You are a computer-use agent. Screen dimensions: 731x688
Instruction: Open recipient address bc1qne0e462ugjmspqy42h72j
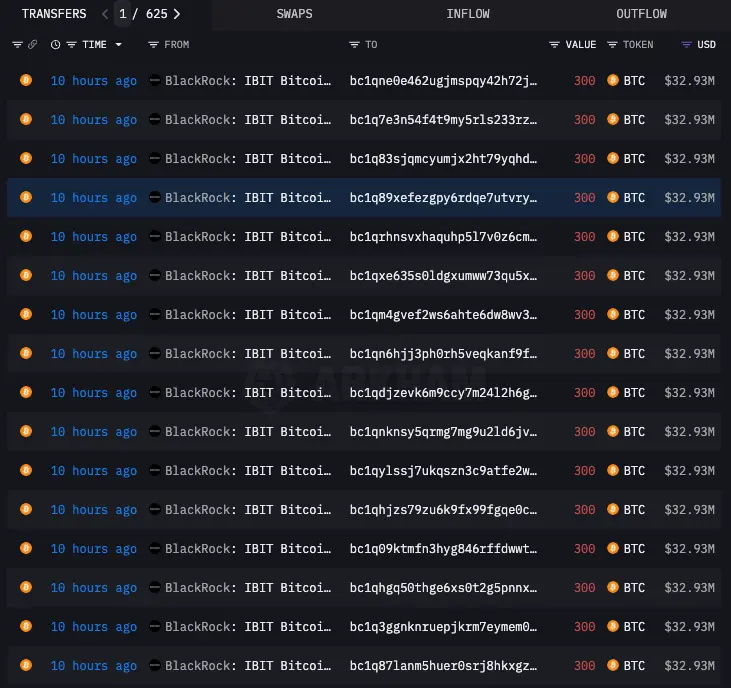(443, 81)
